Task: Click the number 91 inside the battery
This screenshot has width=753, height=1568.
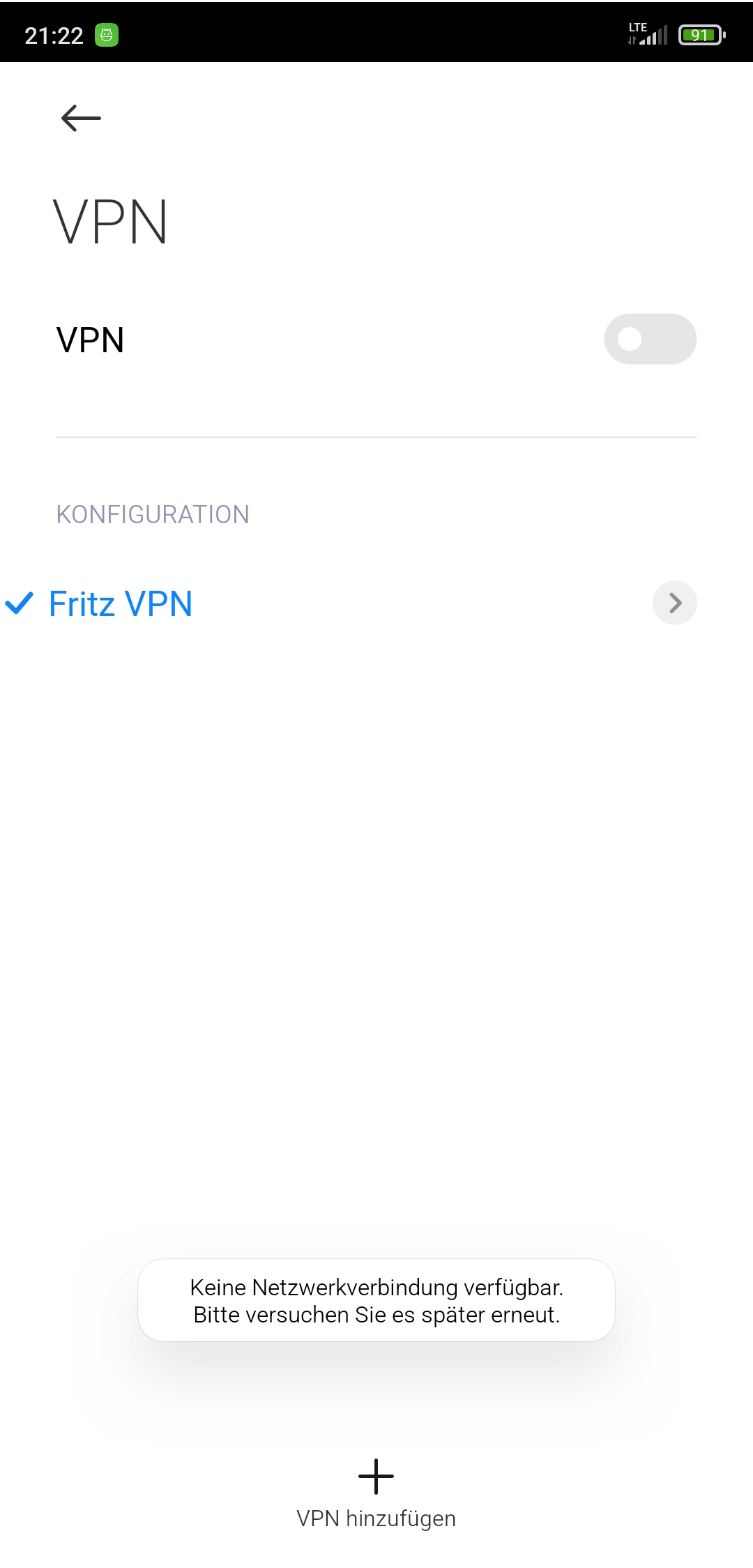Action: click(x=699, y=35)
